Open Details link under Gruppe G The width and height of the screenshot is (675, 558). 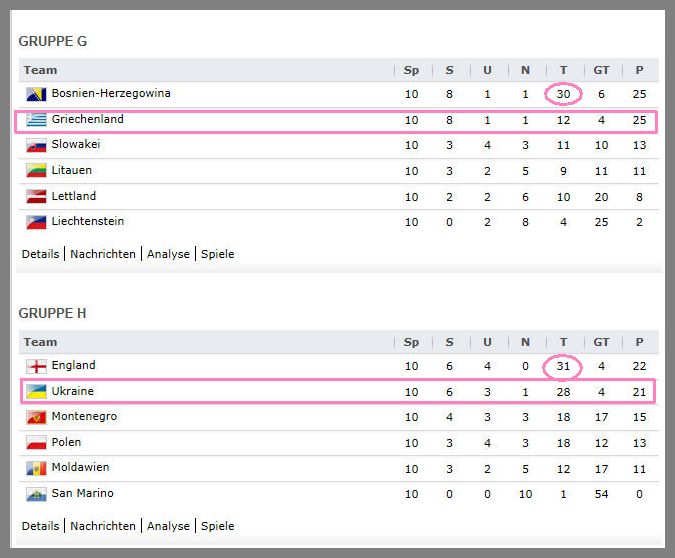coord(40,254)
